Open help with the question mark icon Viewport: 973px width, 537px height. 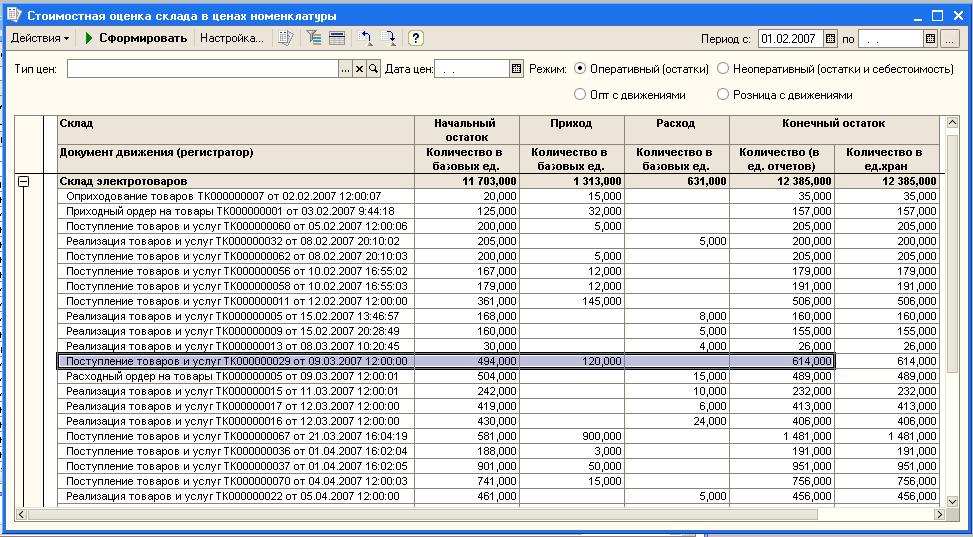[416, 38]
